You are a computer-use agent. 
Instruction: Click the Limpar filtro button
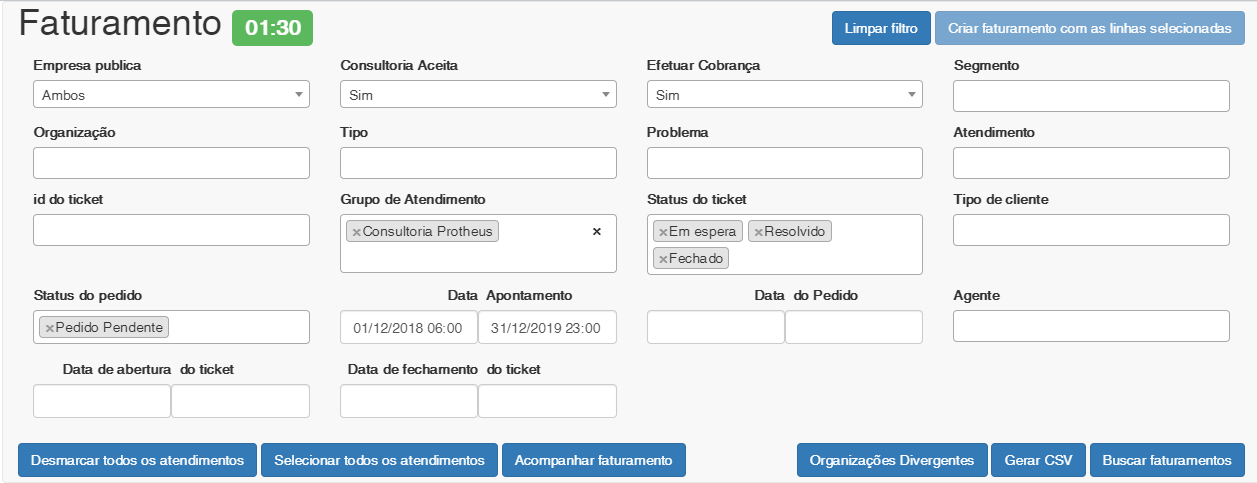pyautogui.click(x=881, y=29)
